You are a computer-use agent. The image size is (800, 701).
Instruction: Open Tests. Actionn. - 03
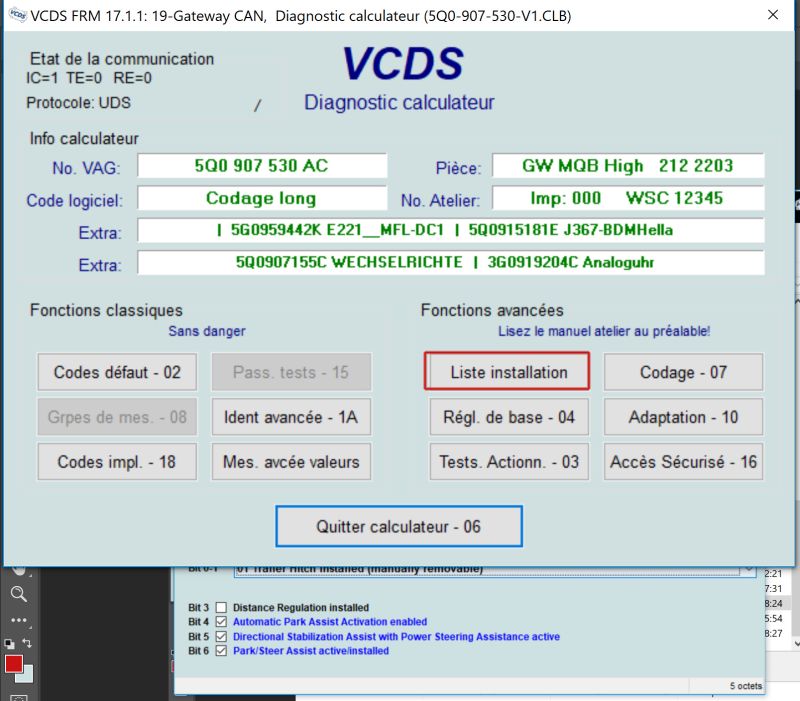click(509, 462)
